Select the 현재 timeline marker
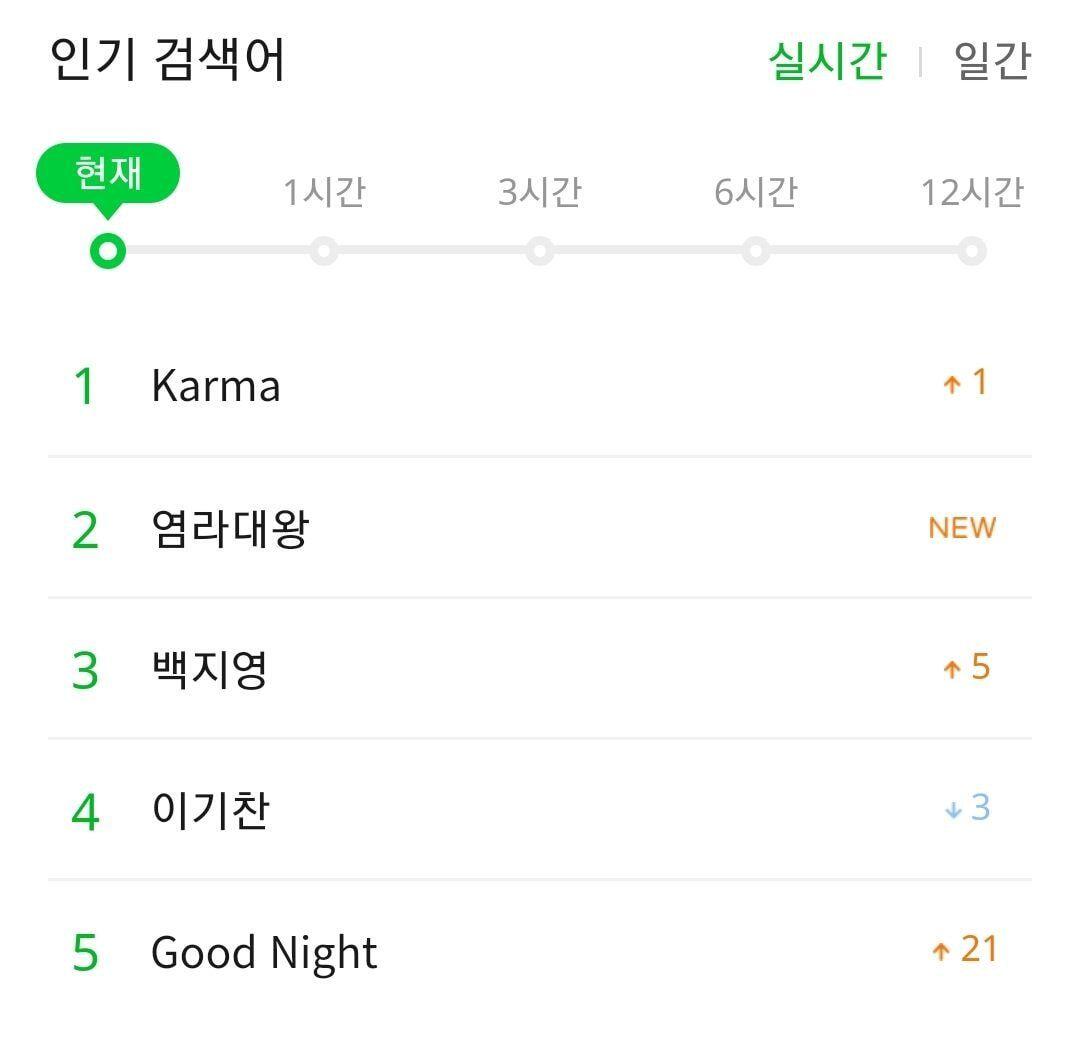The width and height of the screenshot is (1080, 1042). (x=107, y=250)
